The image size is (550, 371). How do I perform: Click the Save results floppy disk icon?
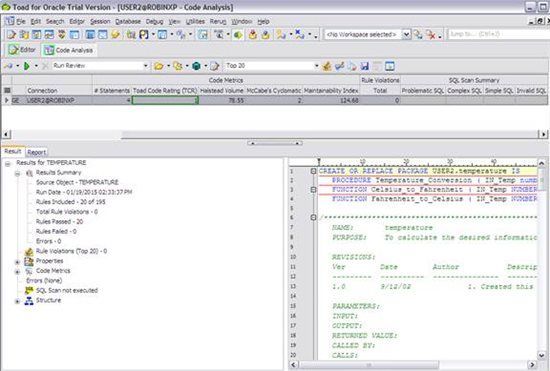pos(365,66)
